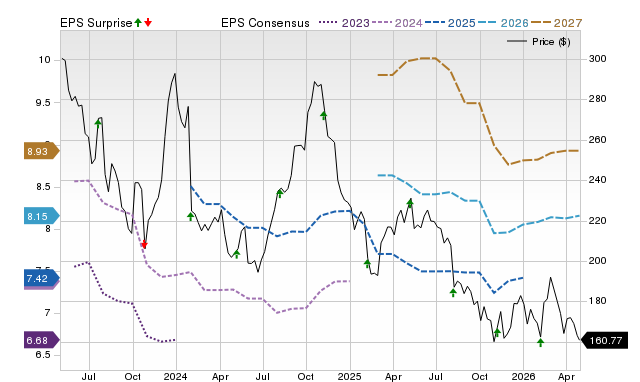The height and width of the screenshot is (382, 640).
Task: Click the black 160.77 price tag
Action: tap(604, 340)
